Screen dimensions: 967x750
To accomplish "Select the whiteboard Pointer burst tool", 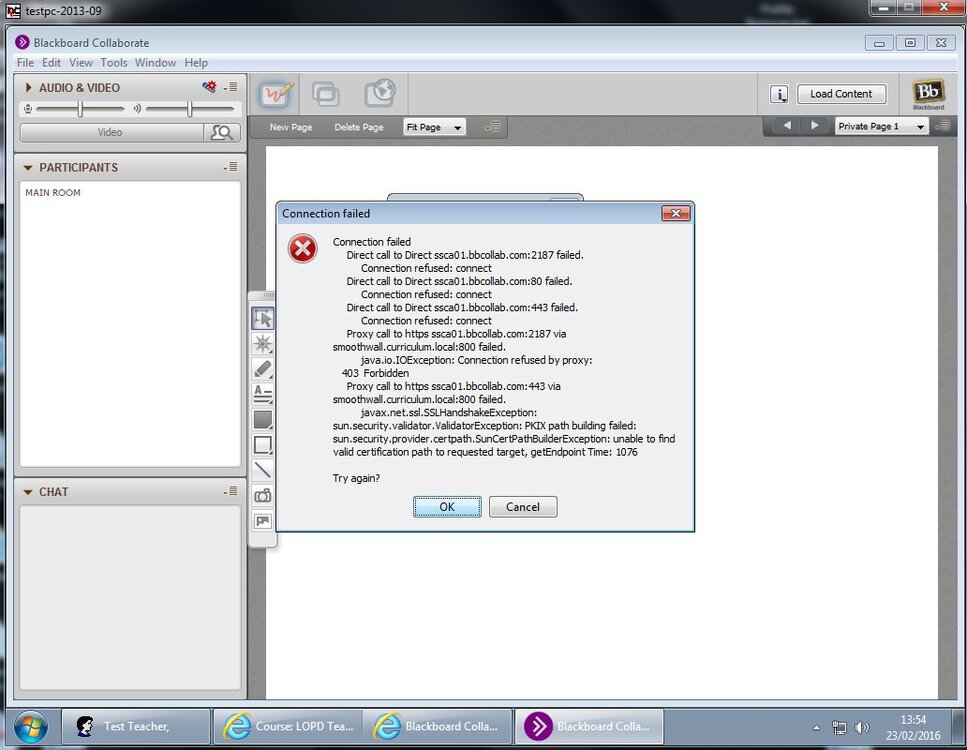I will click(x=263, y=344).
